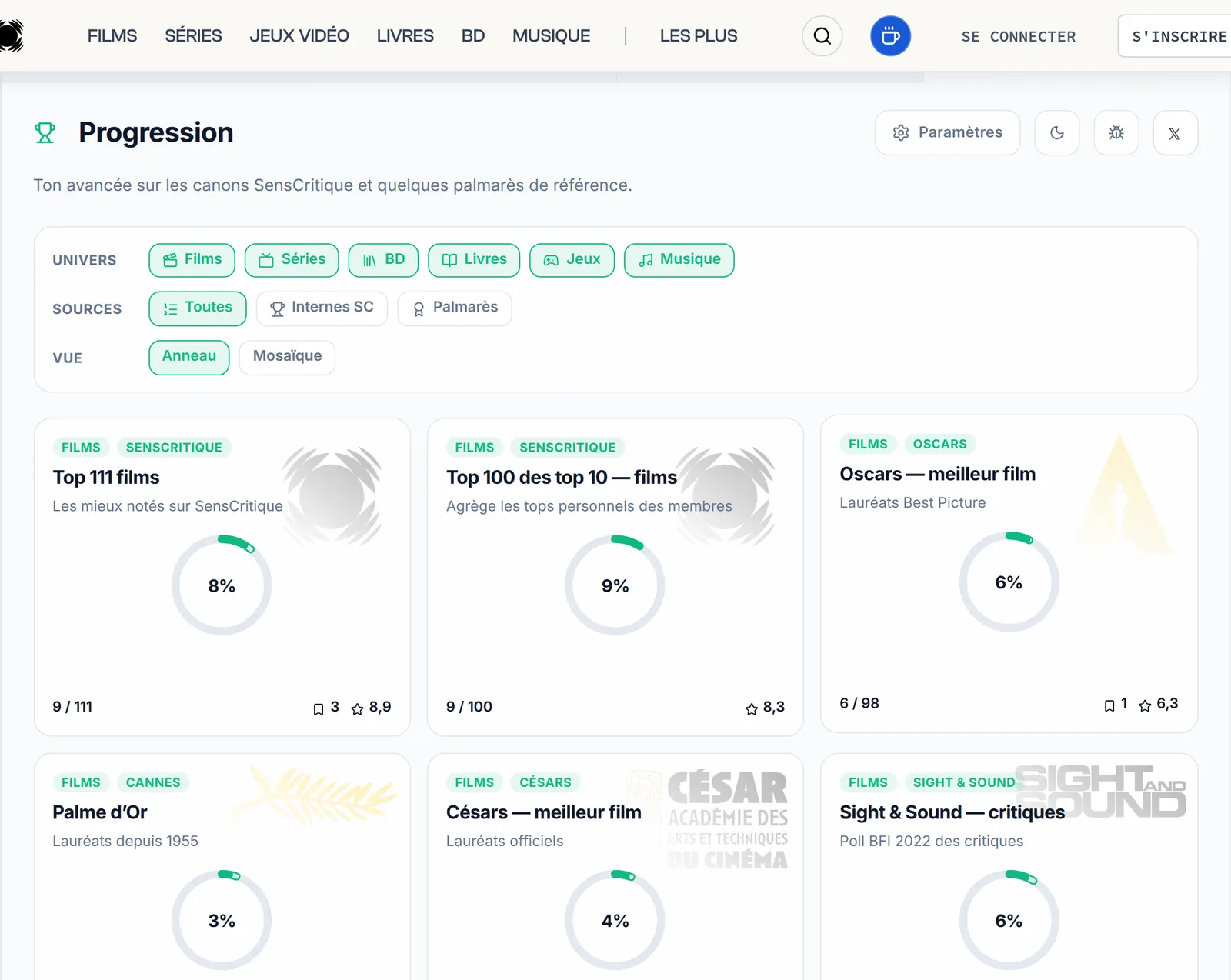1231x980 pixels.
Task: Click the 9% ring on Top 100 card
Action: (x=615, y=585)
